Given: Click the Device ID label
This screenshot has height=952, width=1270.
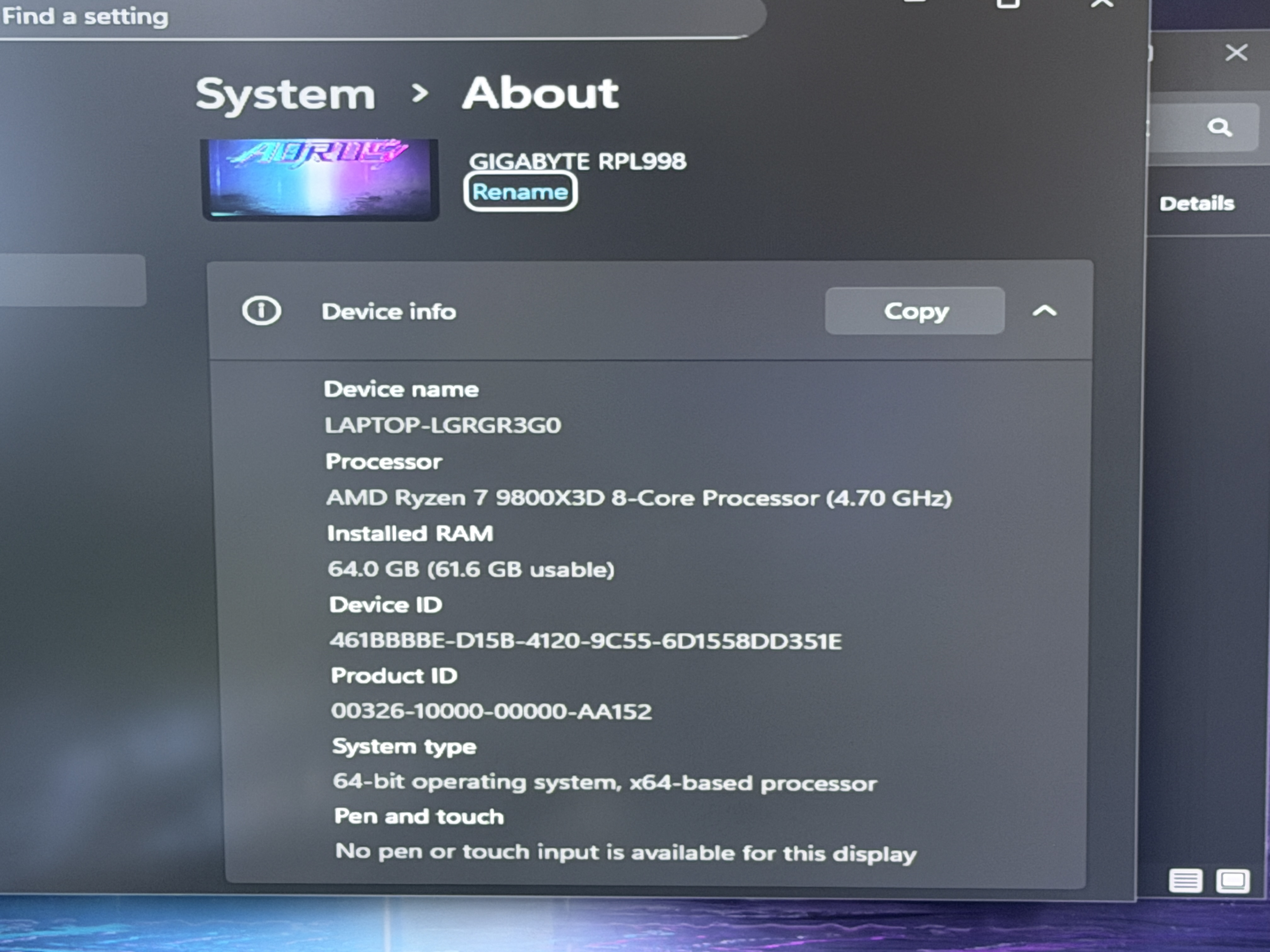Looking at the screenshot, I should coord(385,605).
